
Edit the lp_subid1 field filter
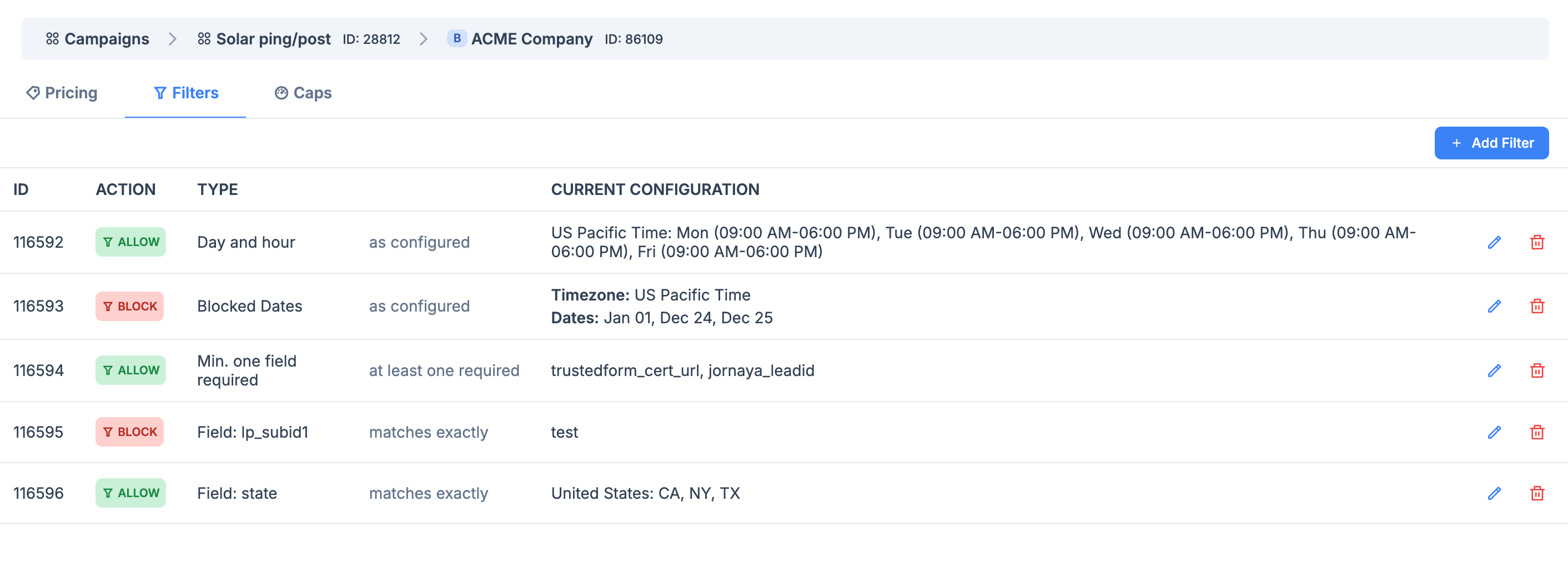(1494, 433)
